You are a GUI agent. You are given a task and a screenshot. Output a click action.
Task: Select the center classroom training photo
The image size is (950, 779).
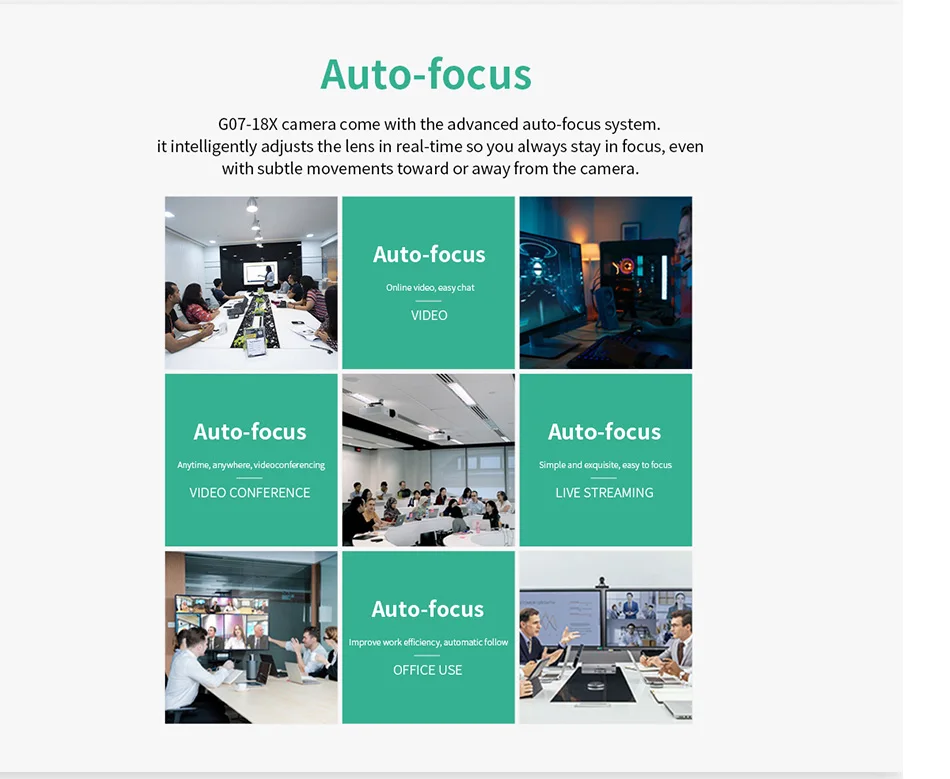click(x=428, y=460)
